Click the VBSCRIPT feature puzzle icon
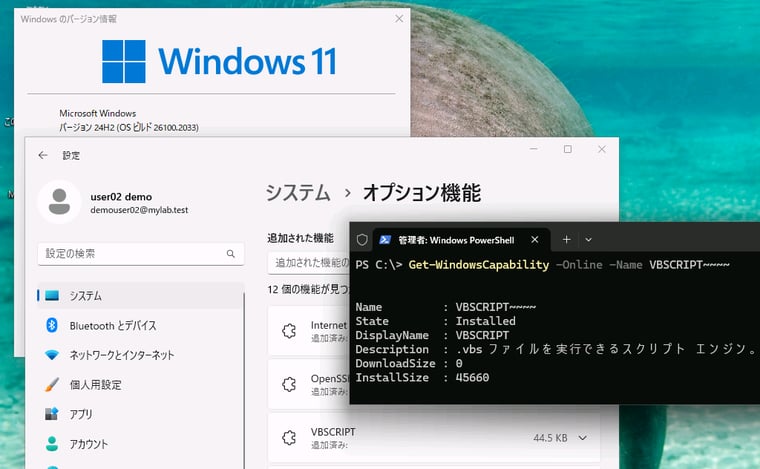 pos(289,438)
